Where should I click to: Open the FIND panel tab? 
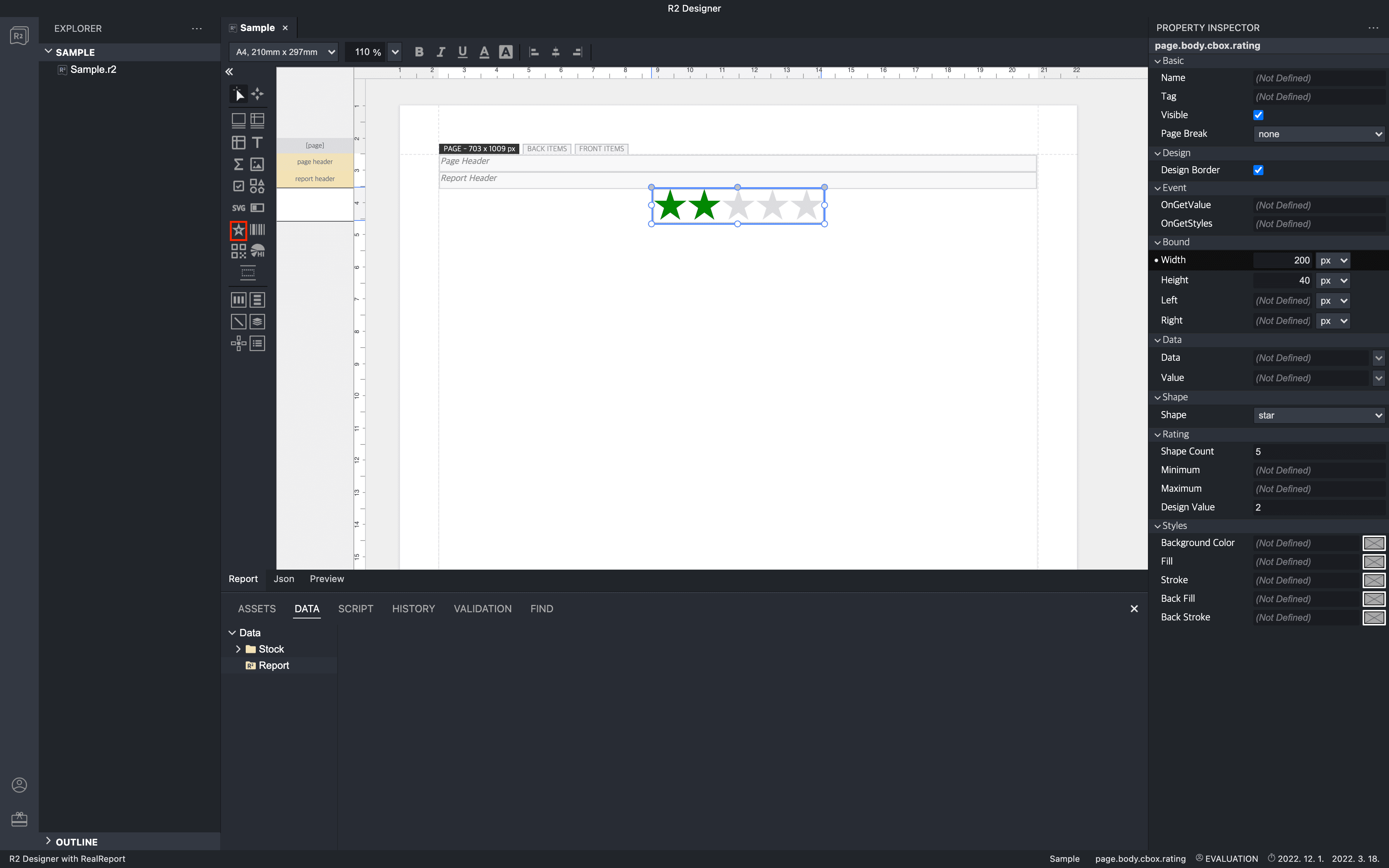click(541, 608)
